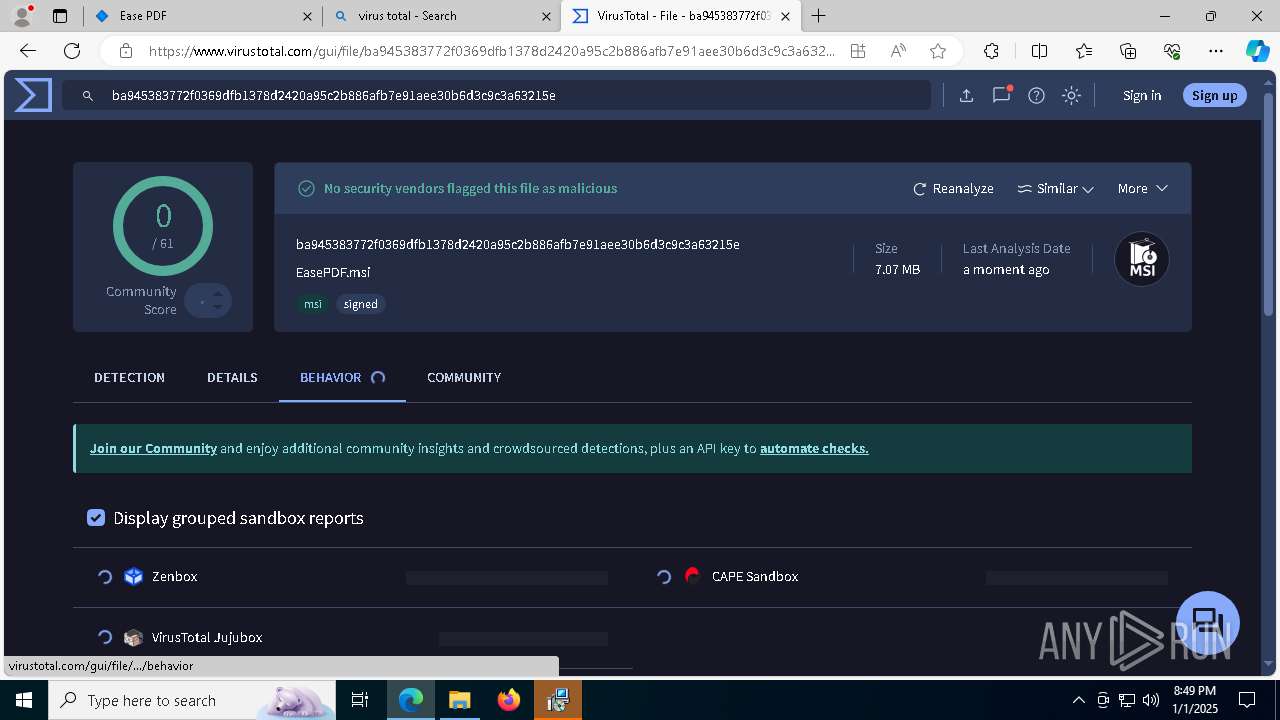Open the Windows Start menu
The width and height of the screenshot is (1280, 720).
tap(23, 700)
